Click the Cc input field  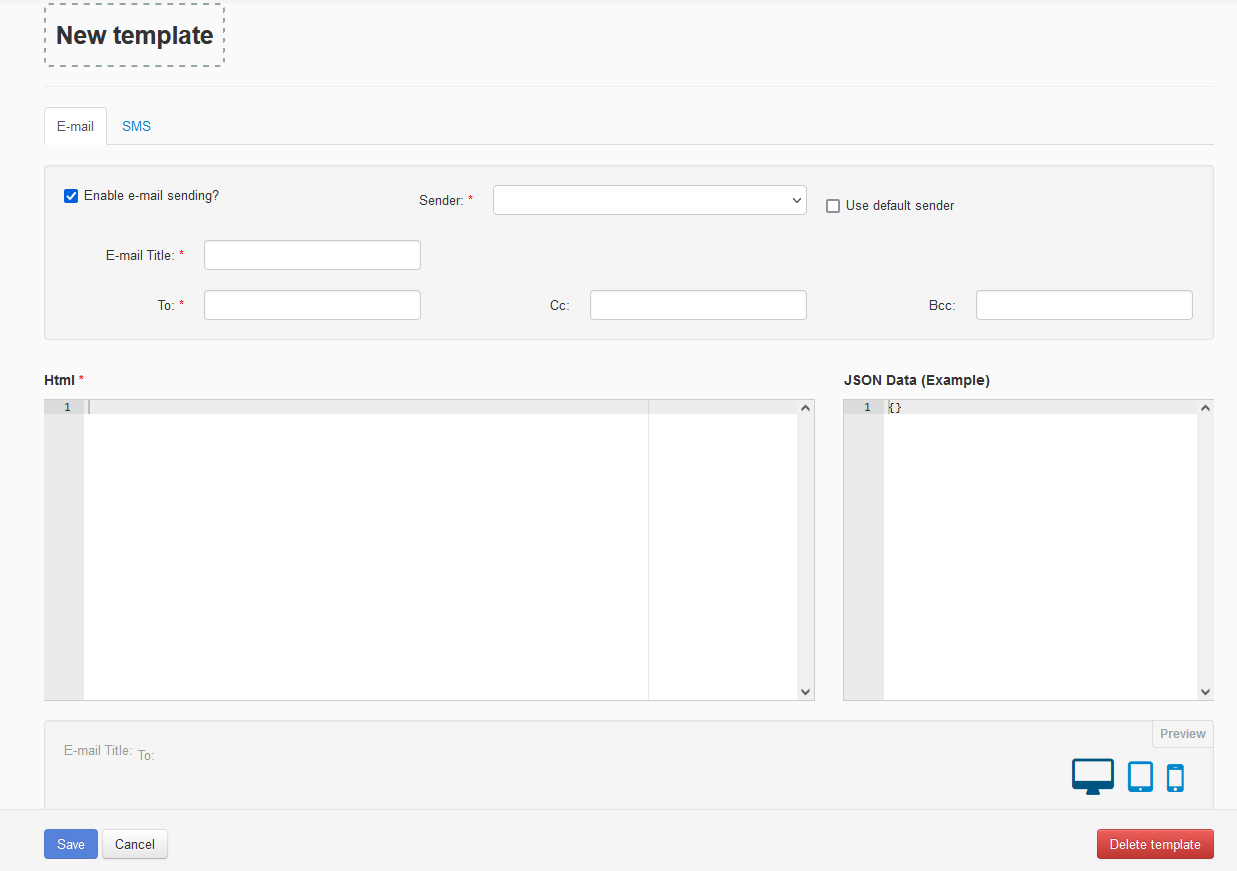pyautogui.click(x=698, y=305)
